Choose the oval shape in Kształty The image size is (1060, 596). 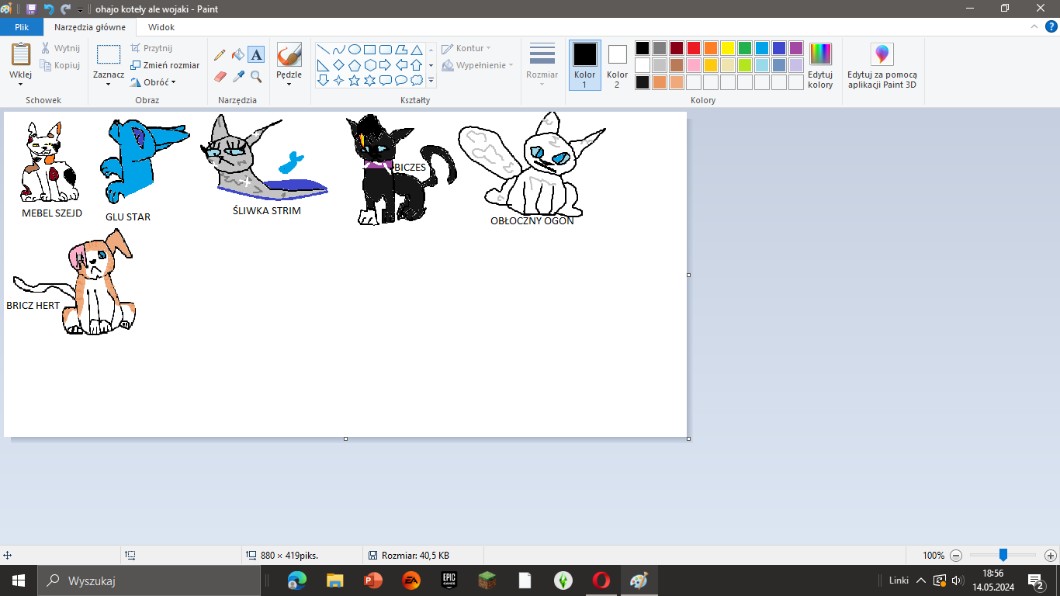[354, 49]
